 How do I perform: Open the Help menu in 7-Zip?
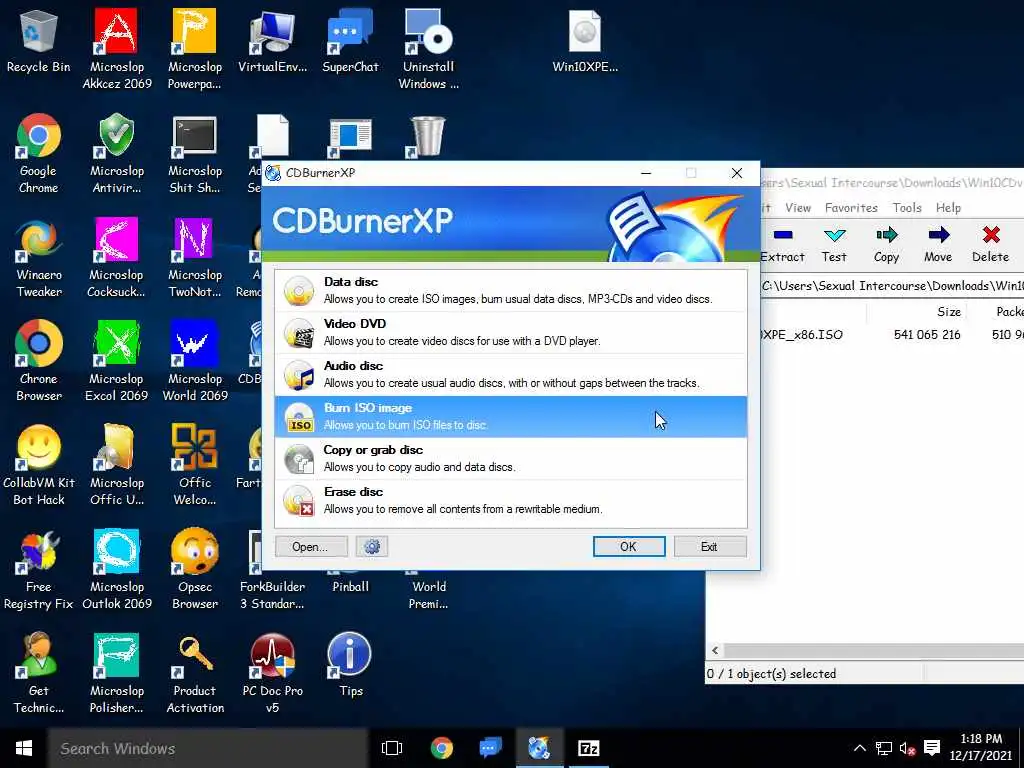coord(948,208)
